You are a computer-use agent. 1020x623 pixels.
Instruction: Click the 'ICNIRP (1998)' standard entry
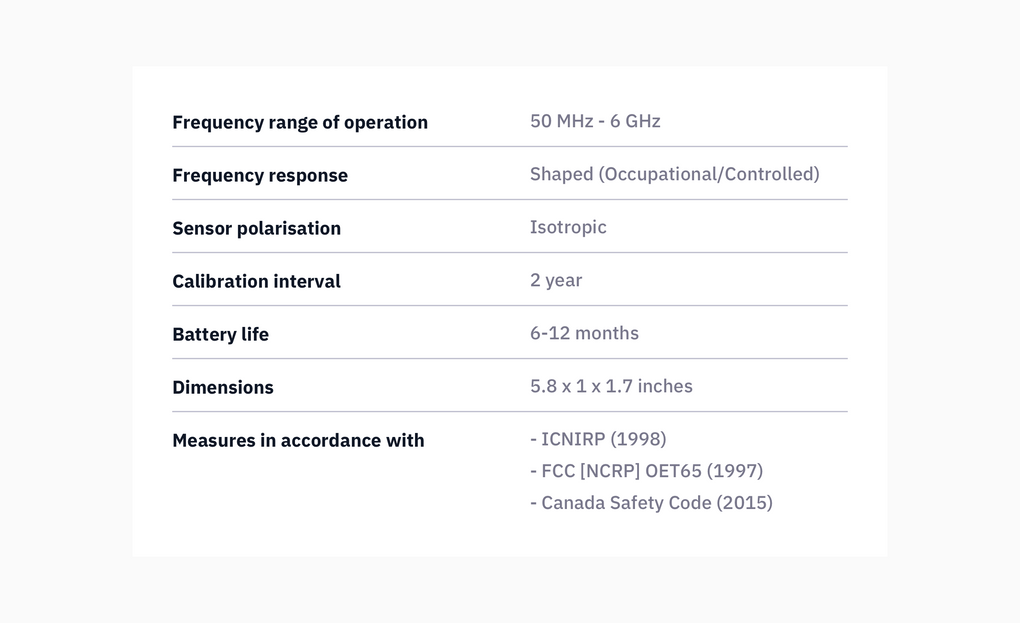[x=603, y=439]
